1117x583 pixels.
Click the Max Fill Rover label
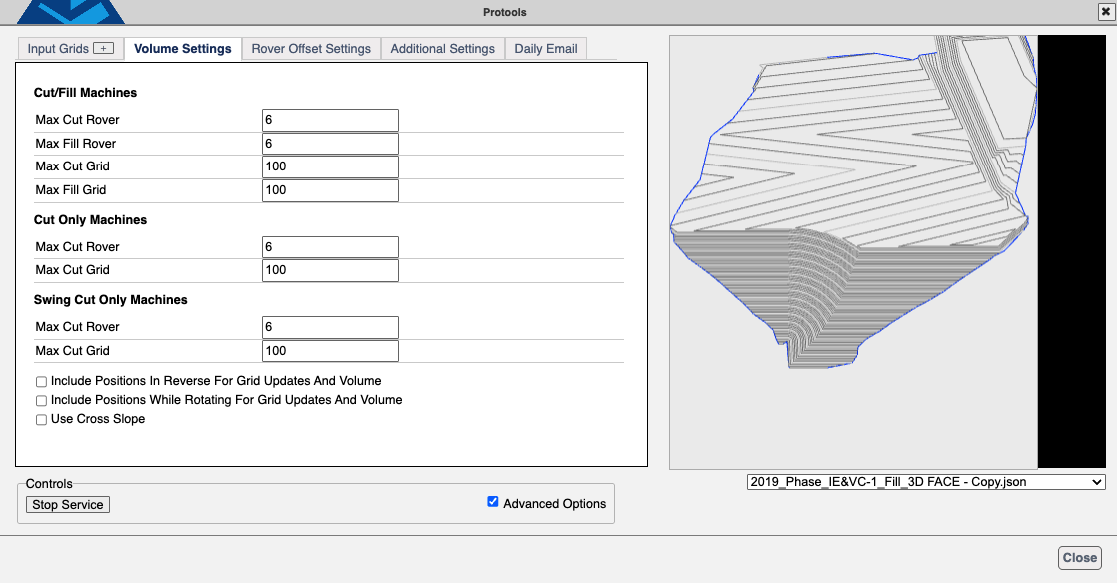click(76, 143)
